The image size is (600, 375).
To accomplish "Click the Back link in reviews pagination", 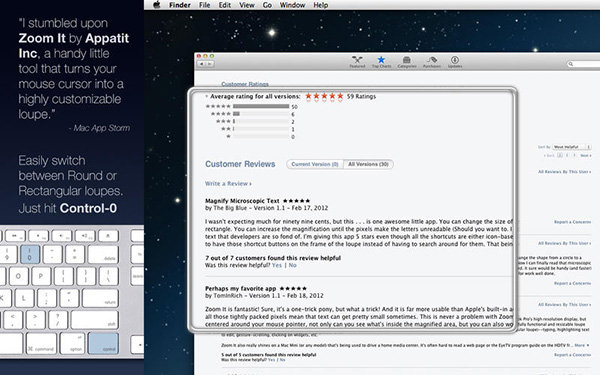I will [x=549, y=156].
